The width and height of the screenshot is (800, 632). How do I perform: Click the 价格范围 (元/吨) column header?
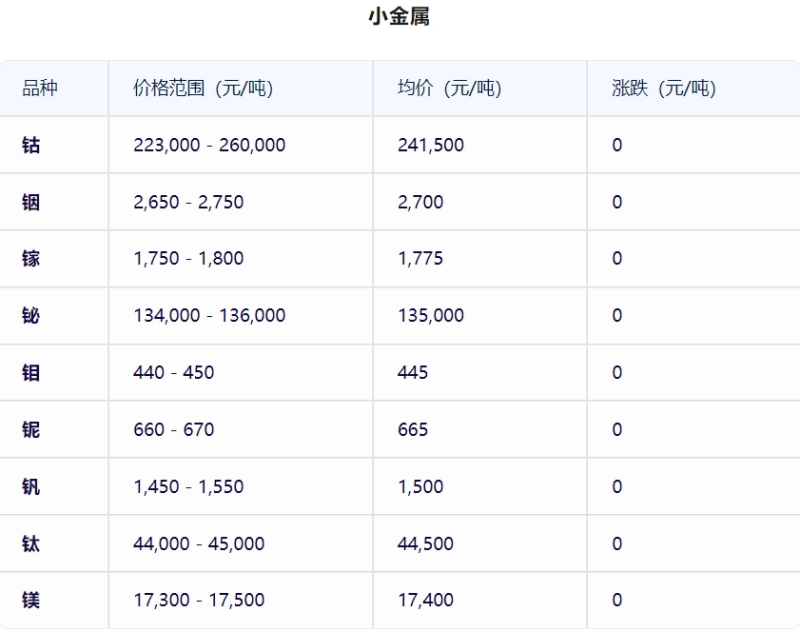pos(203,88)
